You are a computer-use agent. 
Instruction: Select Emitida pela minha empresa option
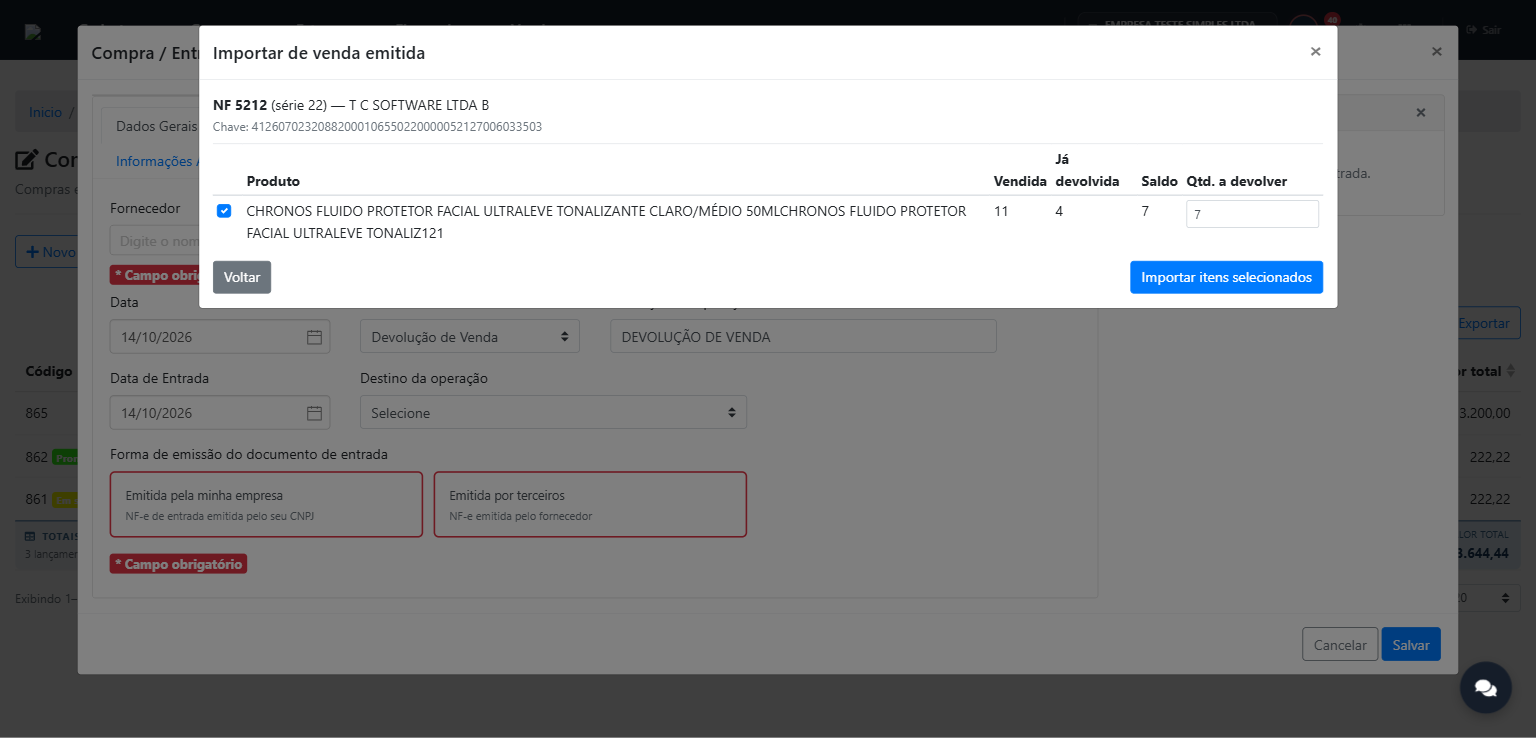266,504
